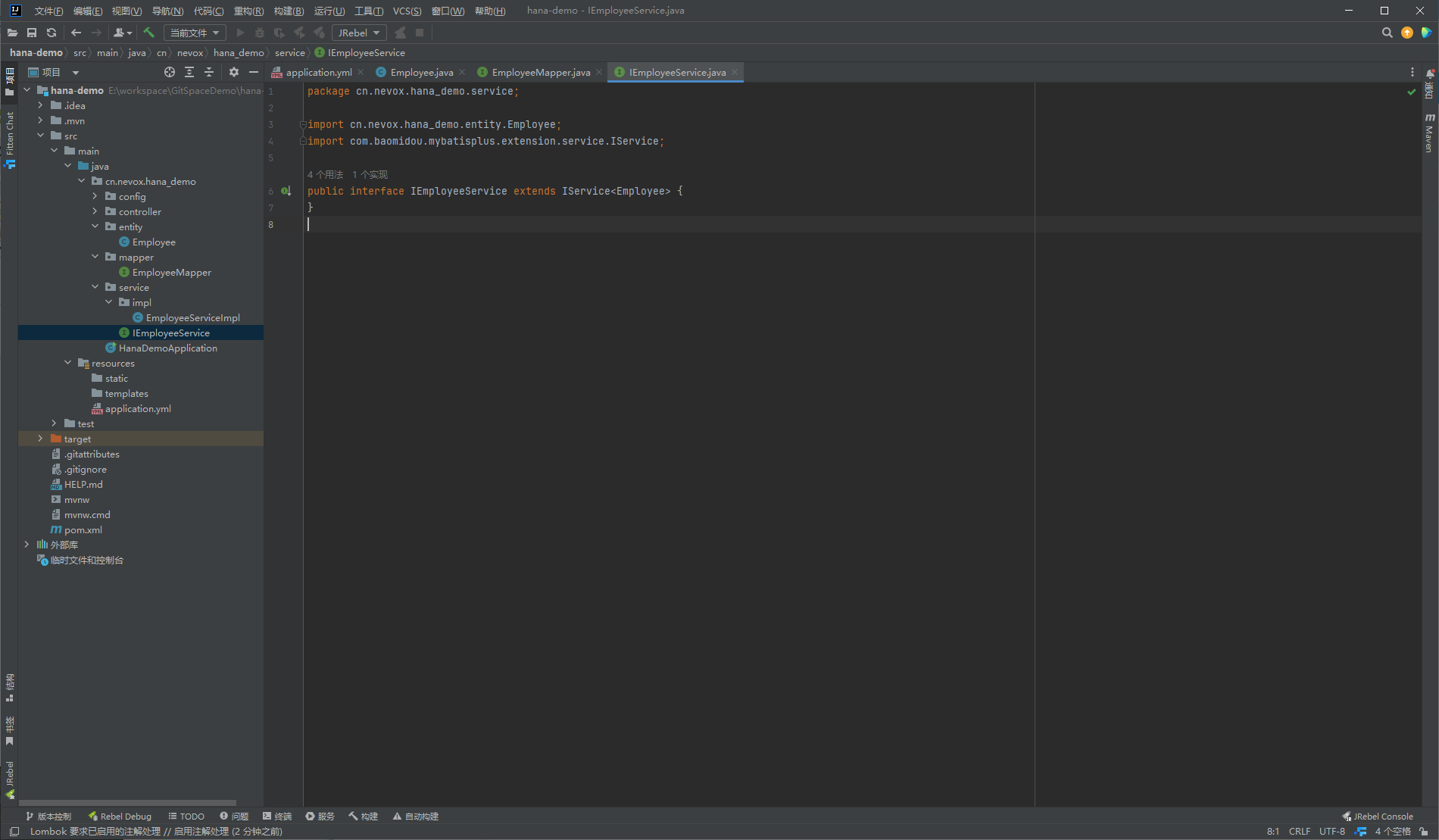Click the Debug bug icon

coord(260,33)
